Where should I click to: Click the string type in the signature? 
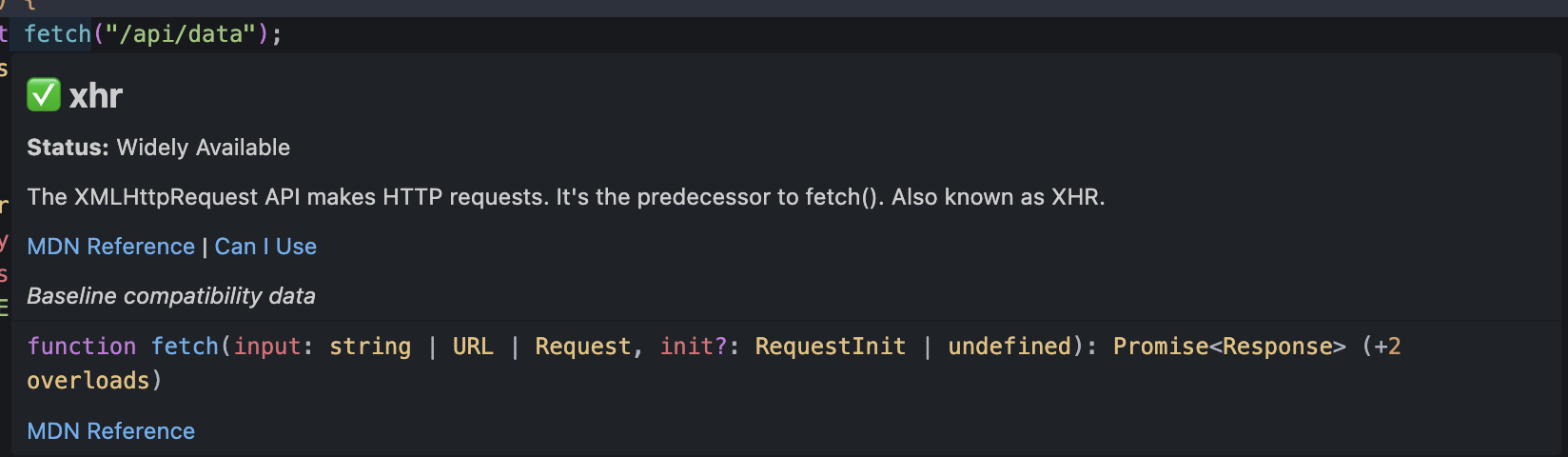(x=370, y=347)
